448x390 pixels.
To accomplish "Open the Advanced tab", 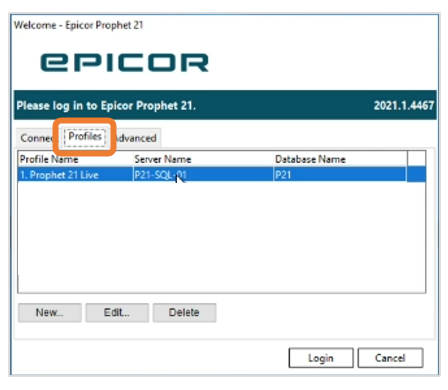I will (137, 138).
